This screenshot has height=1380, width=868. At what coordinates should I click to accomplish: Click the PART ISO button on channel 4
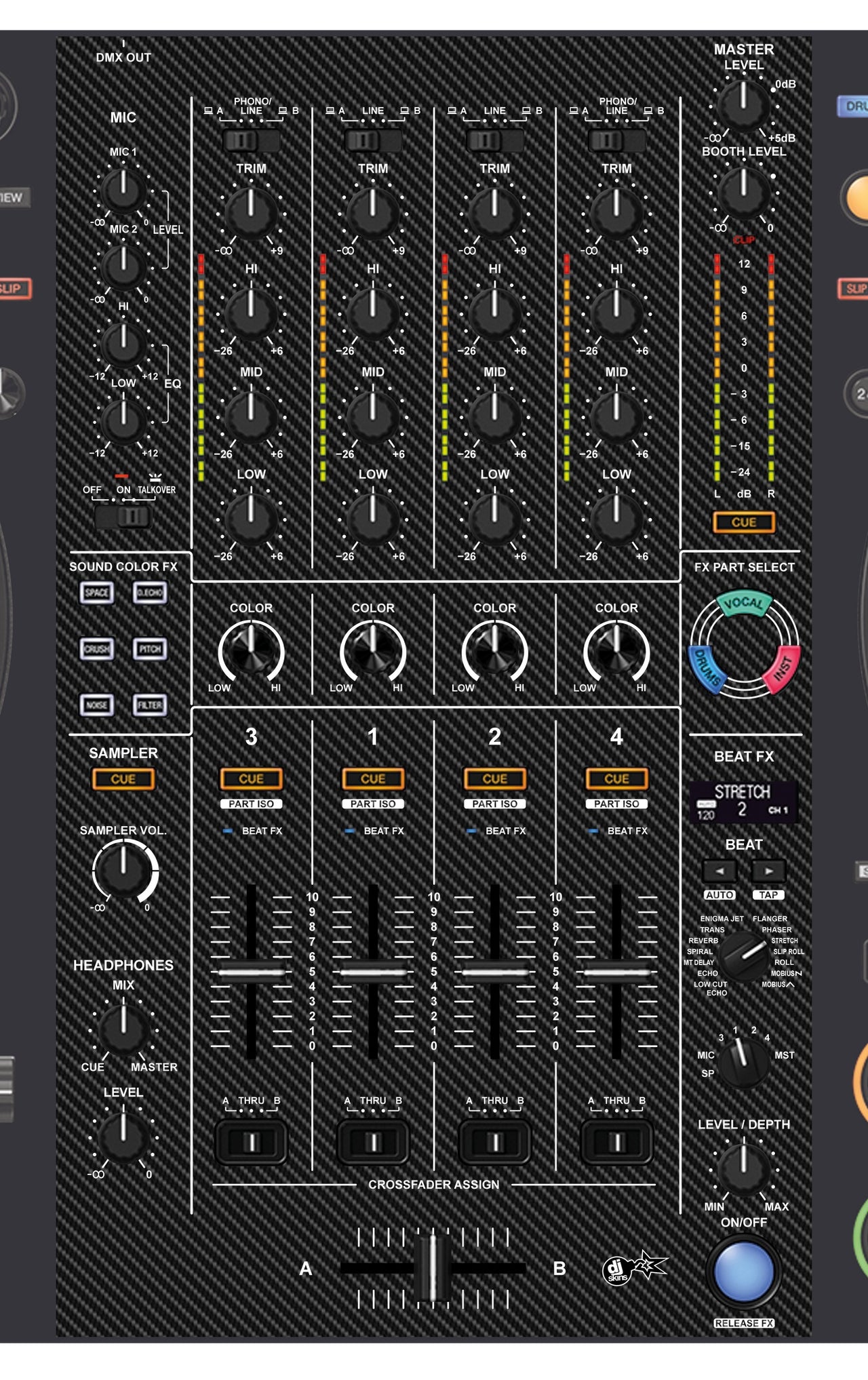(616, 804)
